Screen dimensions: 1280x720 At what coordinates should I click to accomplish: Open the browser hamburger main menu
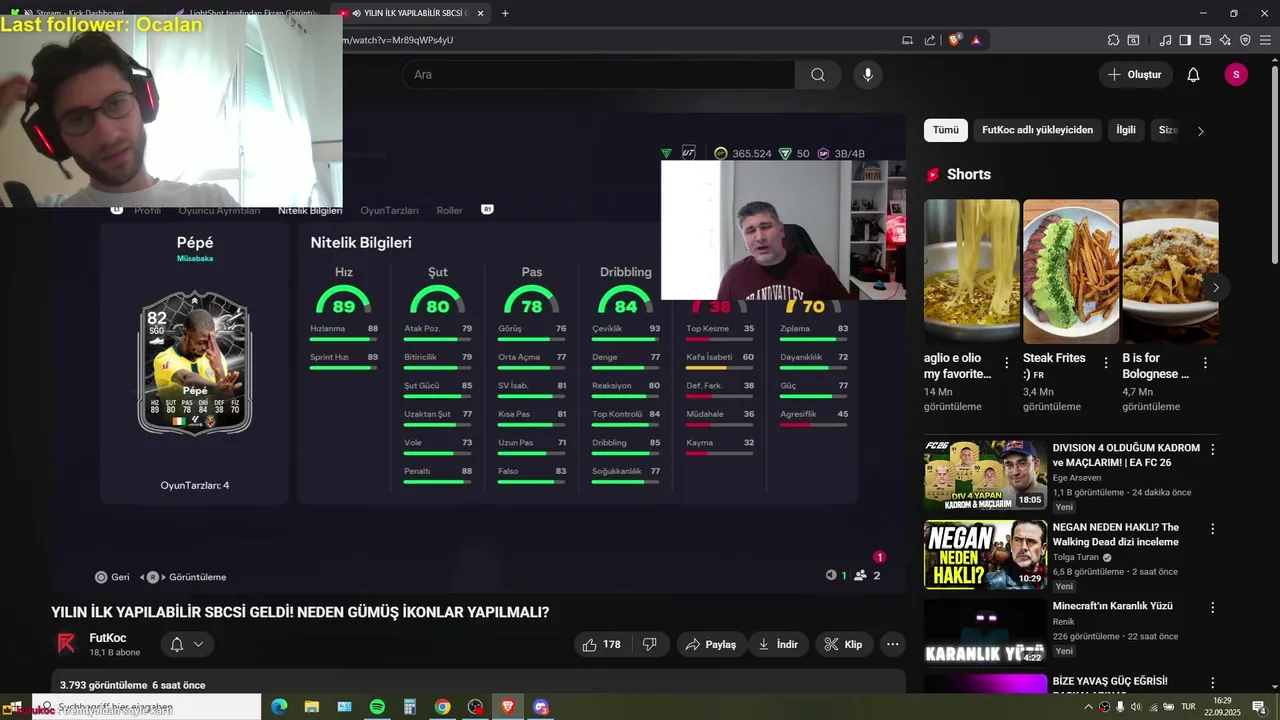(1266, 40)
